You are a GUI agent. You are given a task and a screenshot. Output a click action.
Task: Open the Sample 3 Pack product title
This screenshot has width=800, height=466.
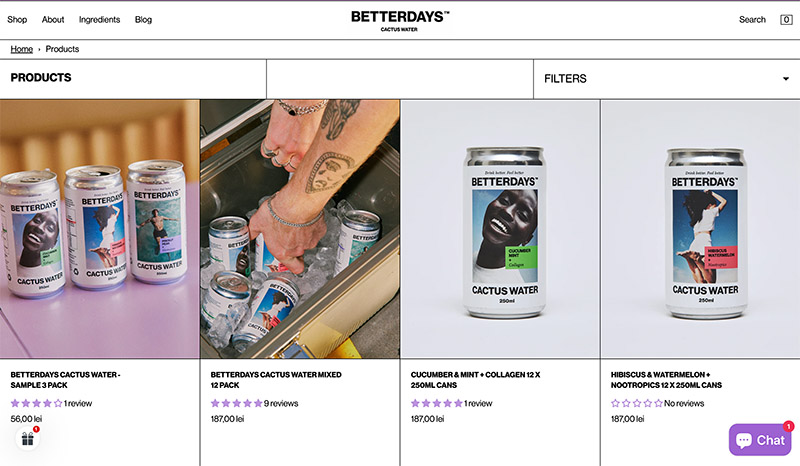click(65, 380)
